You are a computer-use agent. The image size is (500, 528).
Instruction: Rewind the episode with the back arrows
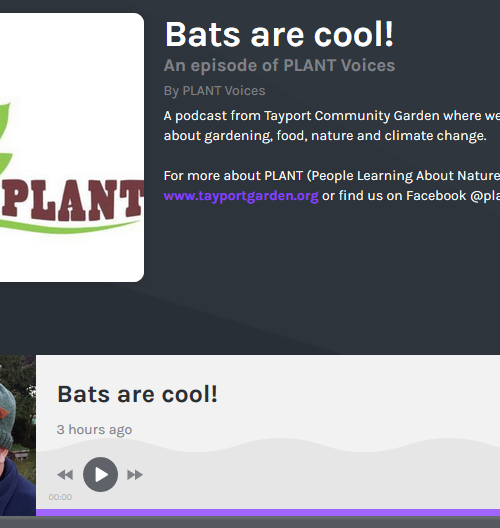pyautogui.click(x=65, y=475)
